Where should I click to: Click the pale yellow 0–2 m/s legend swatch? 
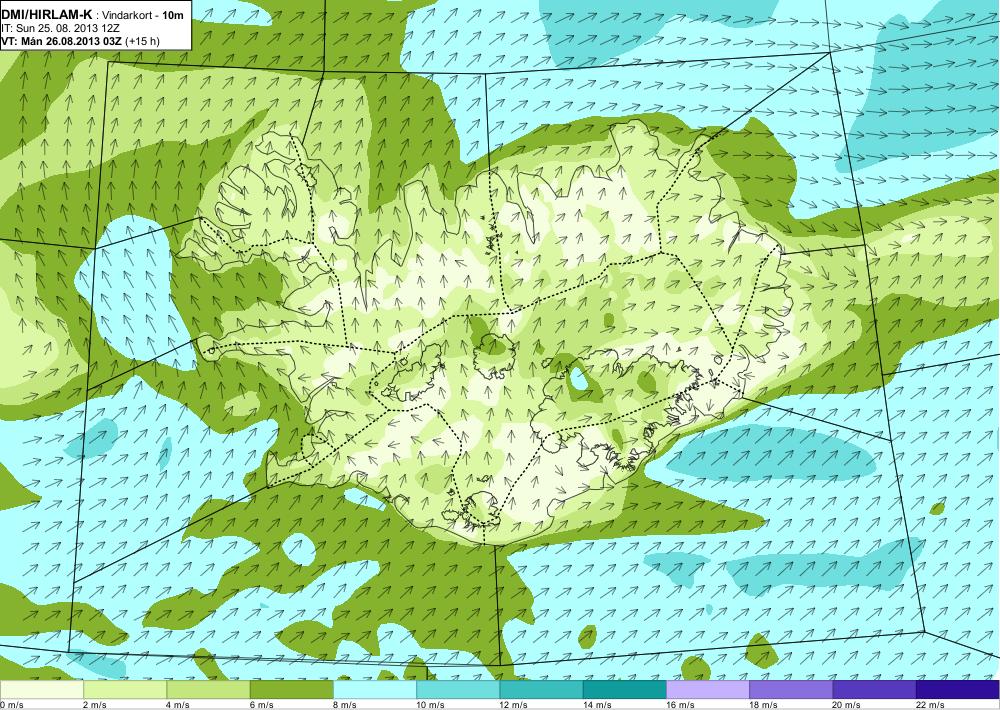pyautogui.click(x=41, y=690)
